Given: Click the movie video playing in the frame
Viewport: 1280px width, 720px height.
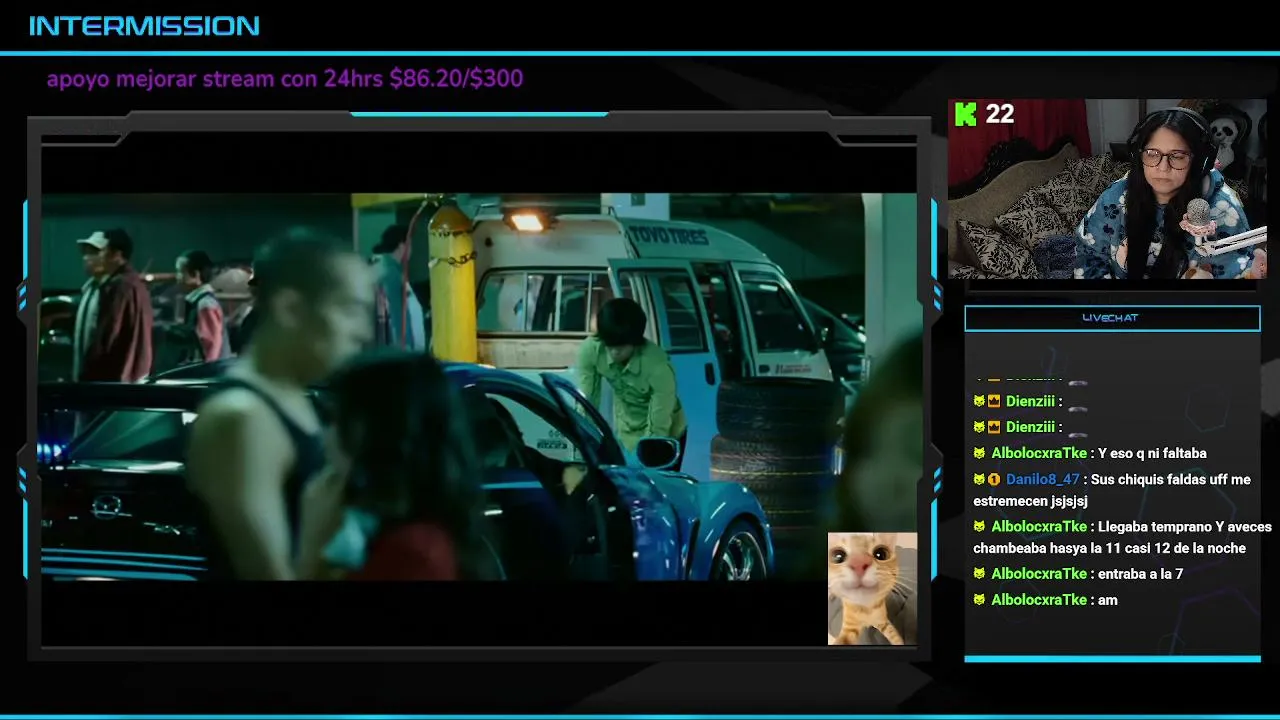Looking at the screenshot, I should click(479, 387).
